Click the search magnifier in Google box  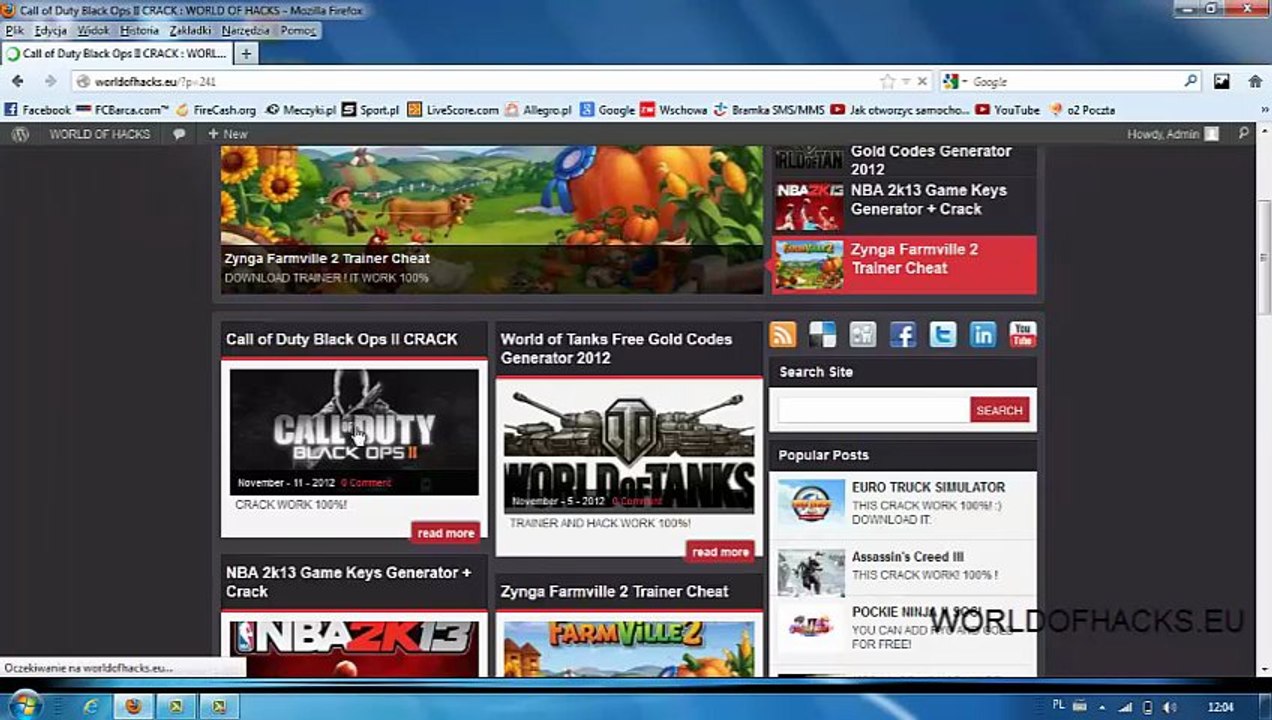pos(1191,81)
